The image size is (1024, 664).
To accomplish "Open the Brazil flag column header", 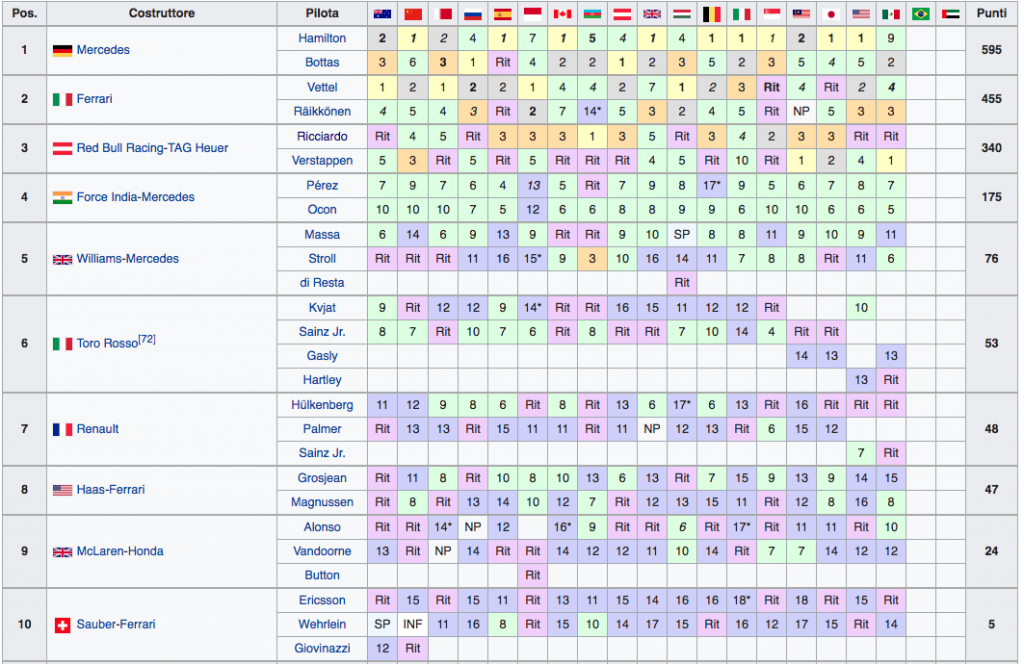I will pos(921,14).
